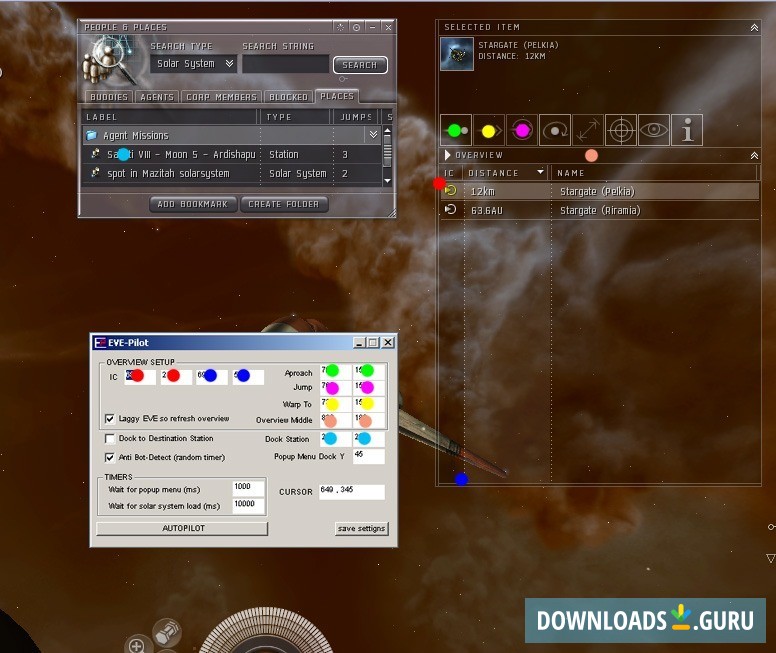
Task: Click the Search String input field
Action: pos(286,64)
